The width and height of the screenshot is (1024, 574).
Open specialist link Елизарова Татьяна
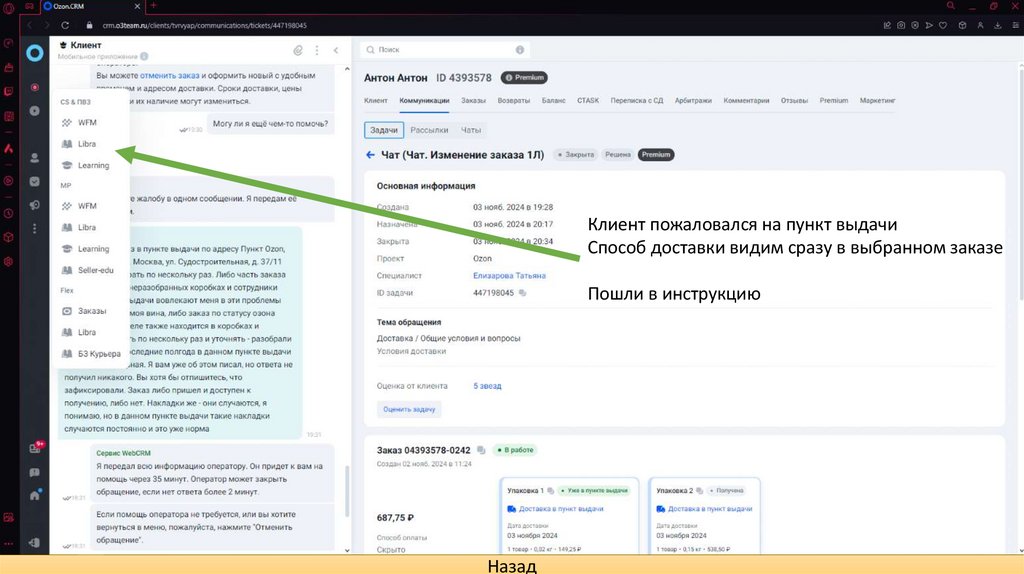coord(509,276)
